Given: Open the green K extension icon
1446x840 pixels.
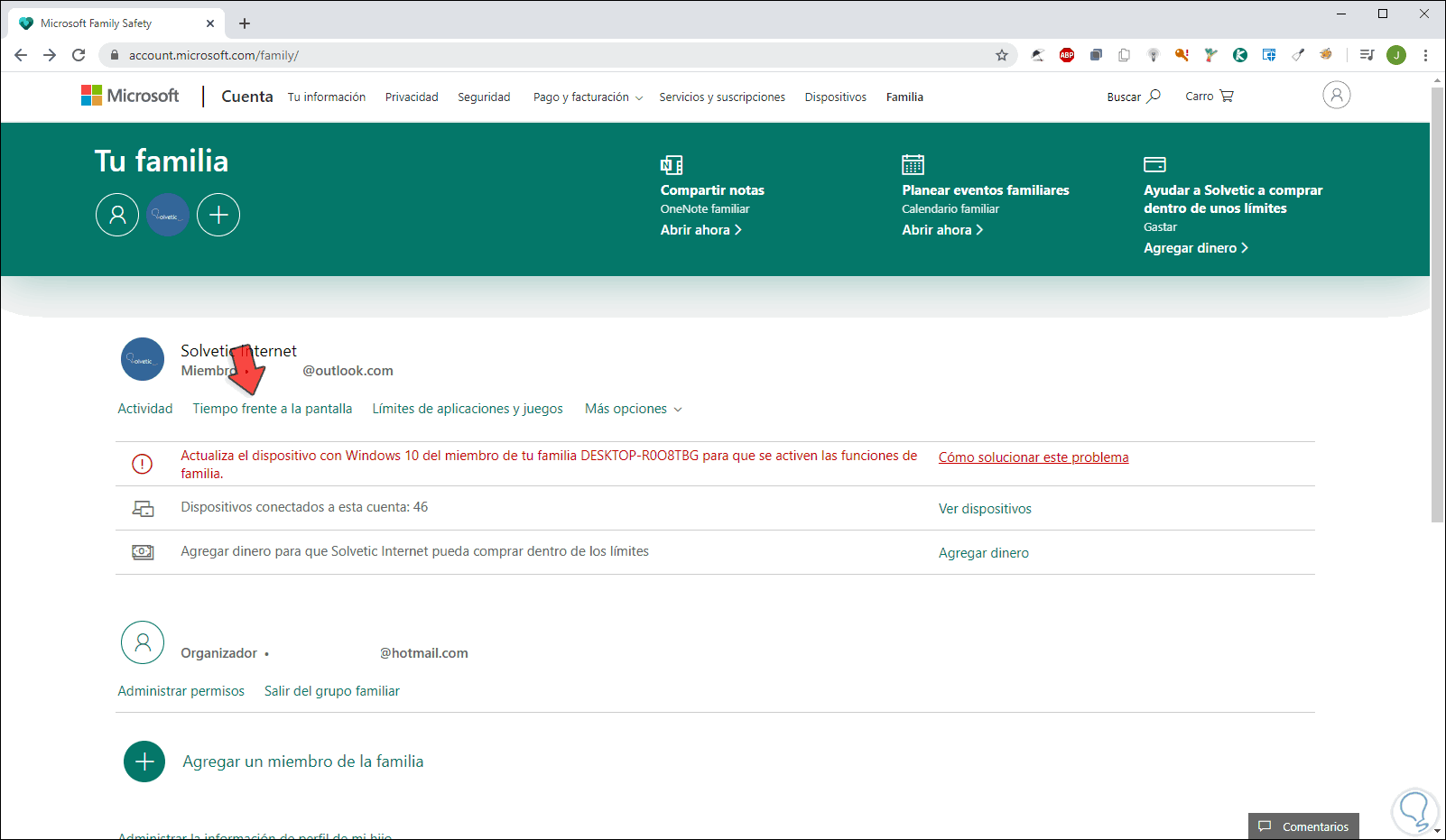Looking at the screenshot, I should (x=1240, y=55).
